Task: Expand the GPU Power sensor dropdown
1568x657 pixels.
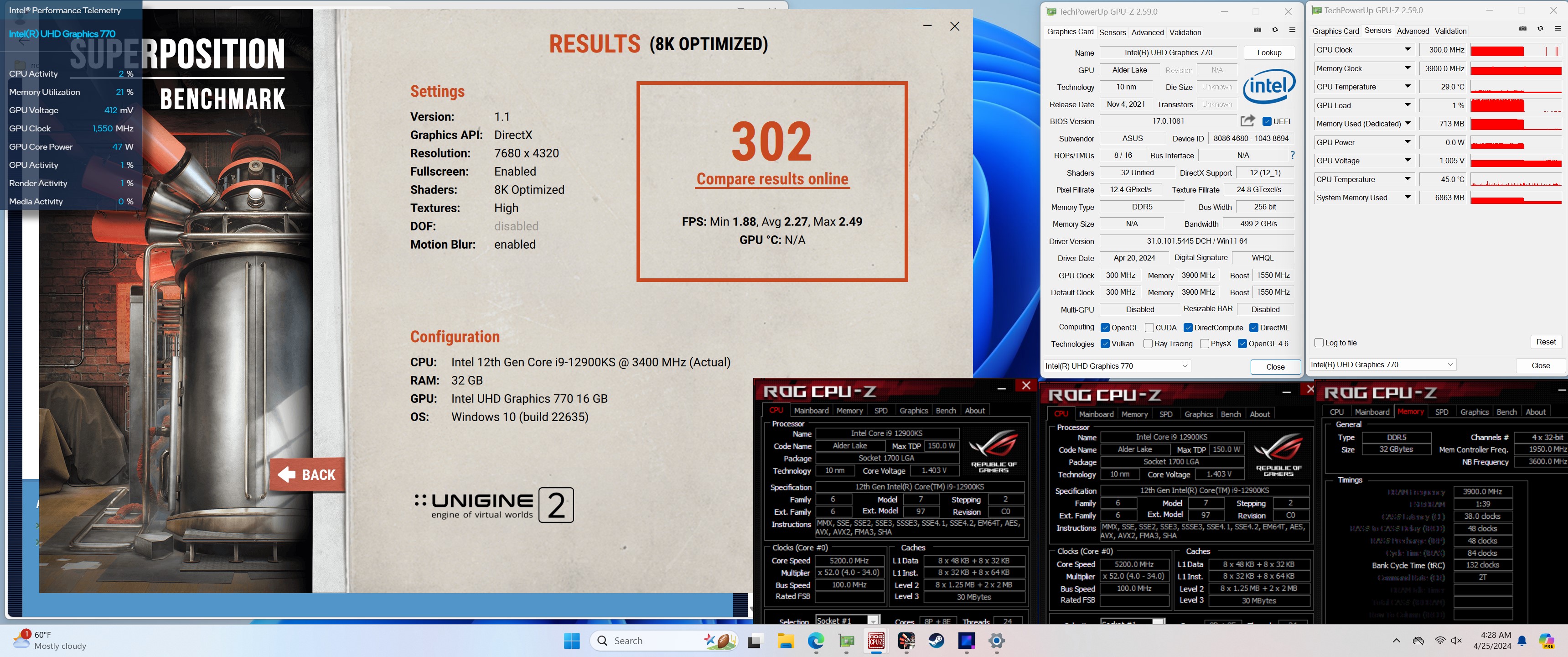Action: (x=1408, y=142)
